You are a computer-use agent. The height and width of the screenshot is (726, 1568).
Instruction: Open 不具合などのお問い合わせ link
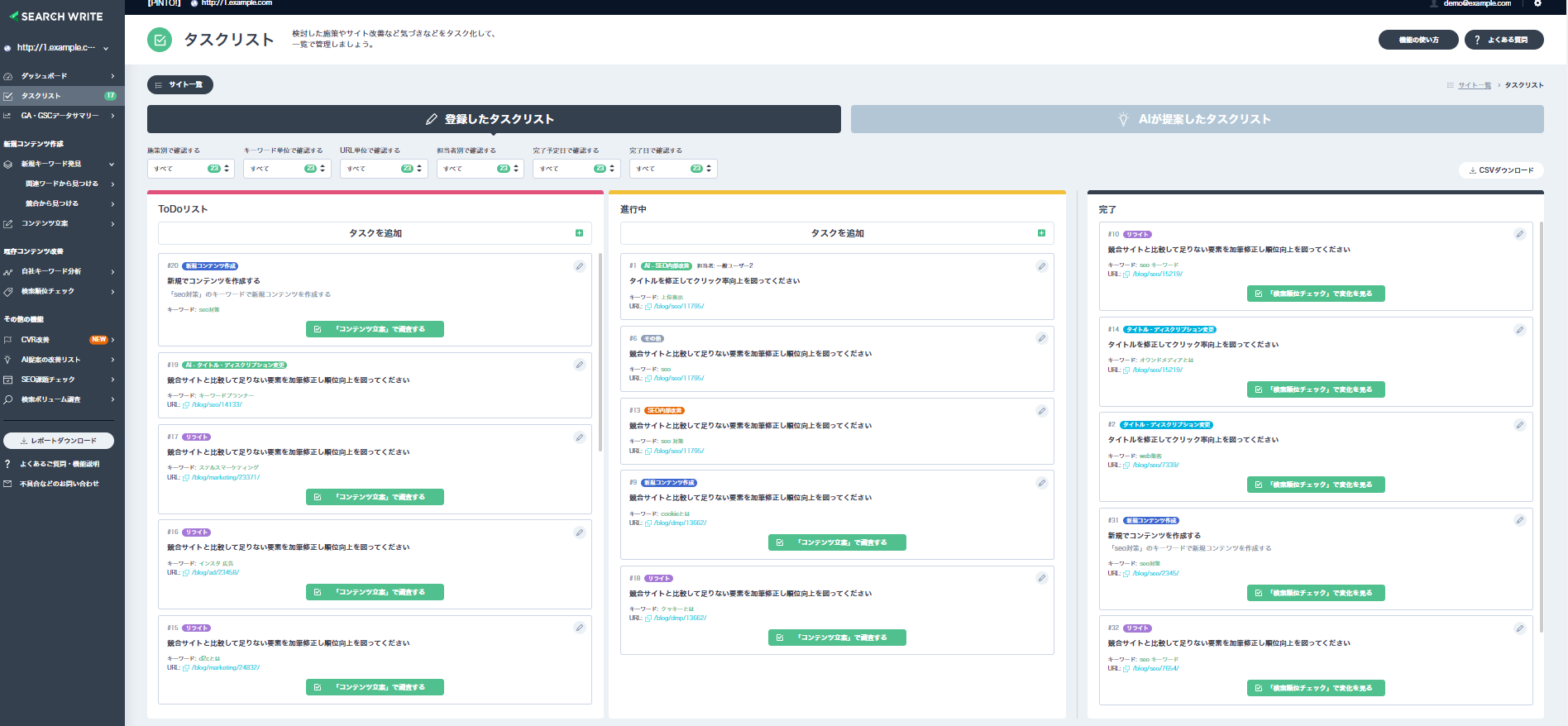pyautogui.click(x=60, y=484)
